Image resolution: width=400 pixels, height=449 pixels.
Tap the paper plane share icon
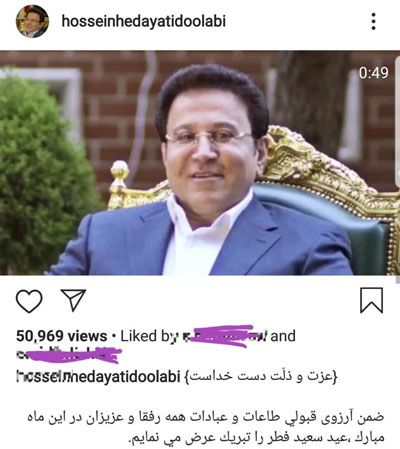(73, 300)
